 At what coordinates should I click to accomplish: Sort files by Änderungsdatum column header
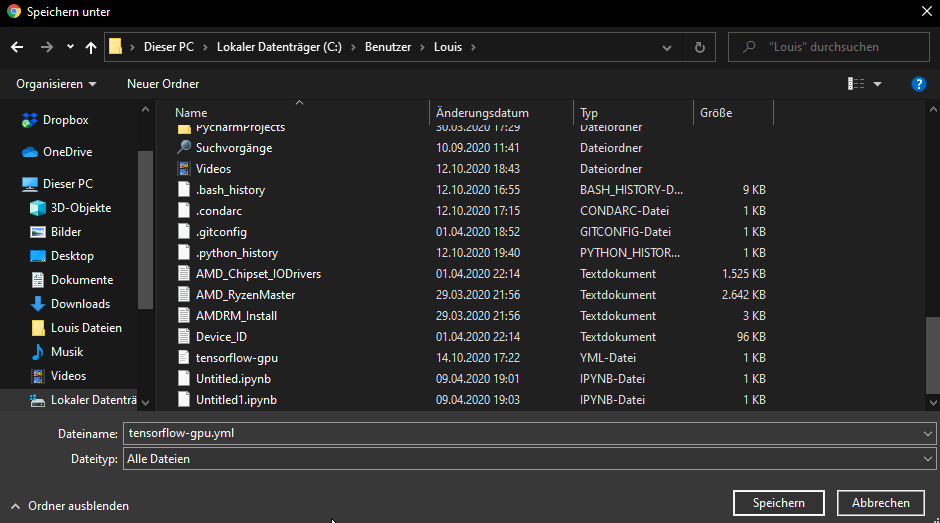click(x=483, y=113)
